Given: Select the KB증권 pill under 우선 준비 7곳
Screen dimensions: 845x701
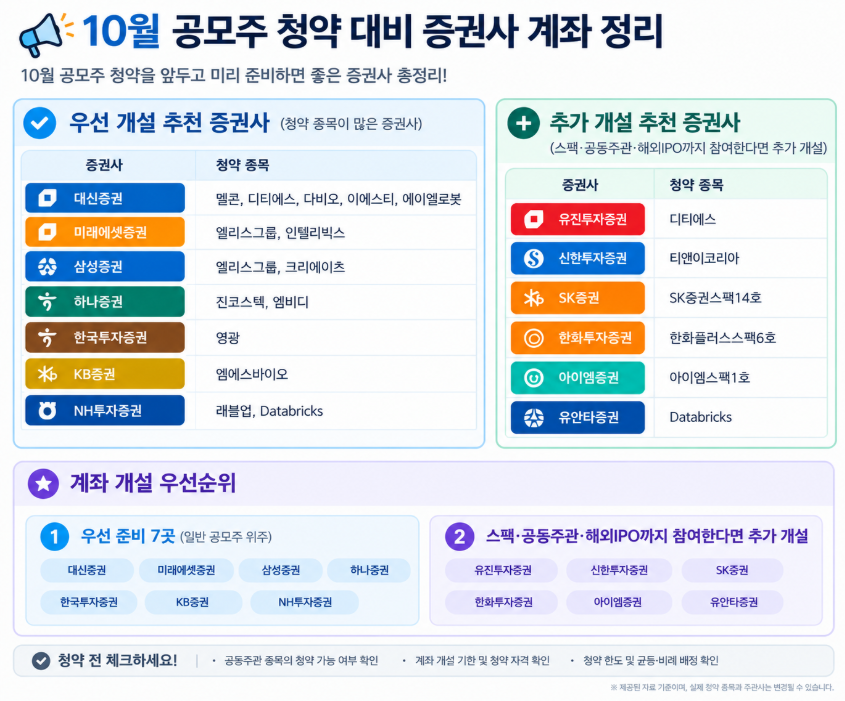Looking at the screenshot, I should pos(192,602).
